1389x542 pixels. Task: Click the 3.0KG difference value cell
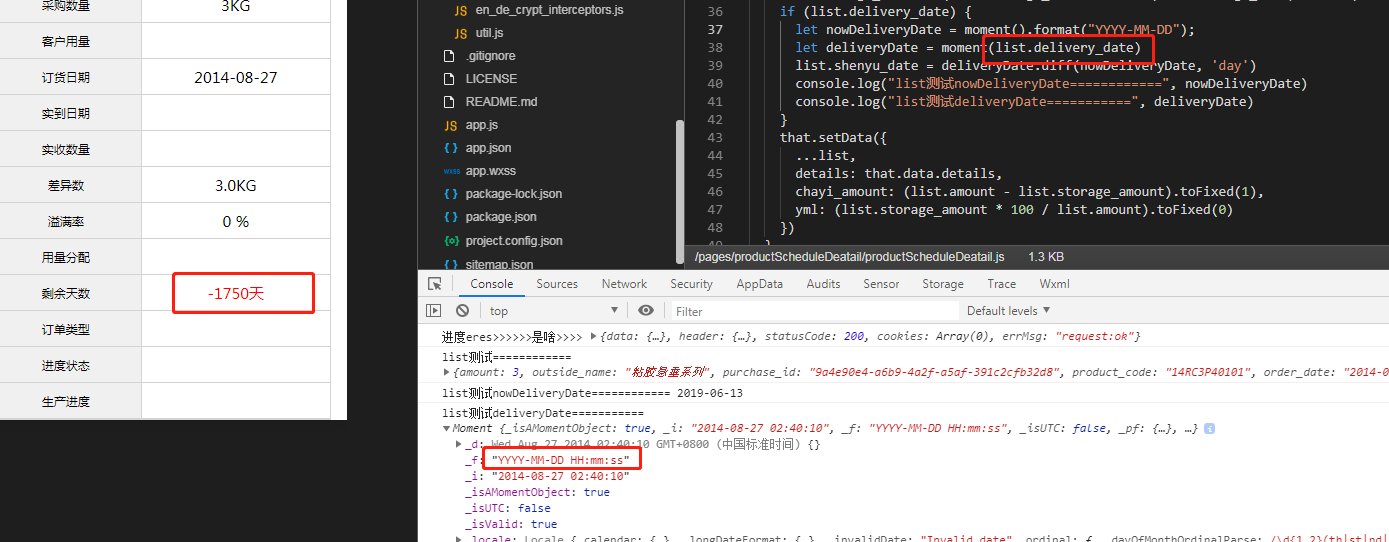click(x=236, y=186)
